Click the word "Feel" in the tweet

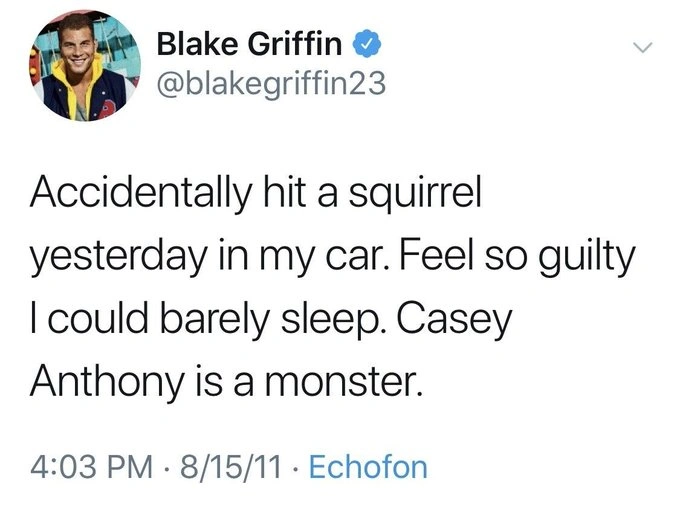[427, 257]
